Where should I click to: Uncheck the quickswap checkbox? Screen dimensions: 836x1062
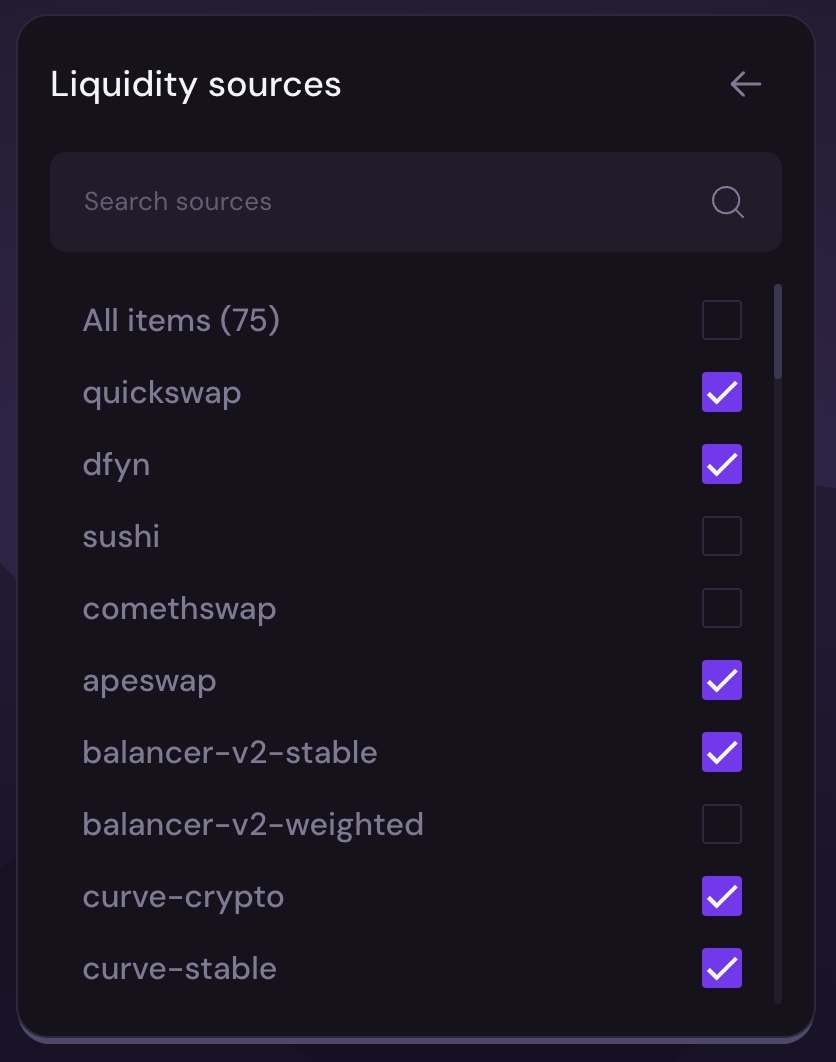pos(722,393)
